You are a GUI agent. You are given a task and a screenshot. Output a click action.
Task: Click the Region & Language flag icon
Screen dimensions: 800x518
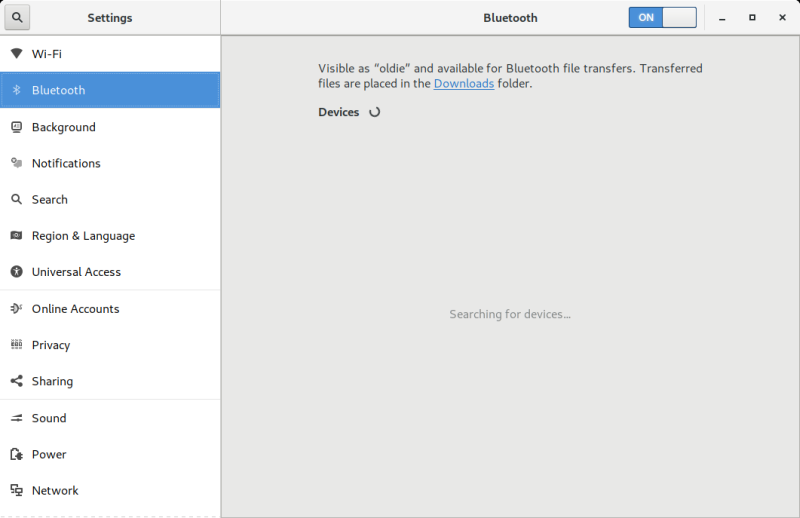pos(16,236)
